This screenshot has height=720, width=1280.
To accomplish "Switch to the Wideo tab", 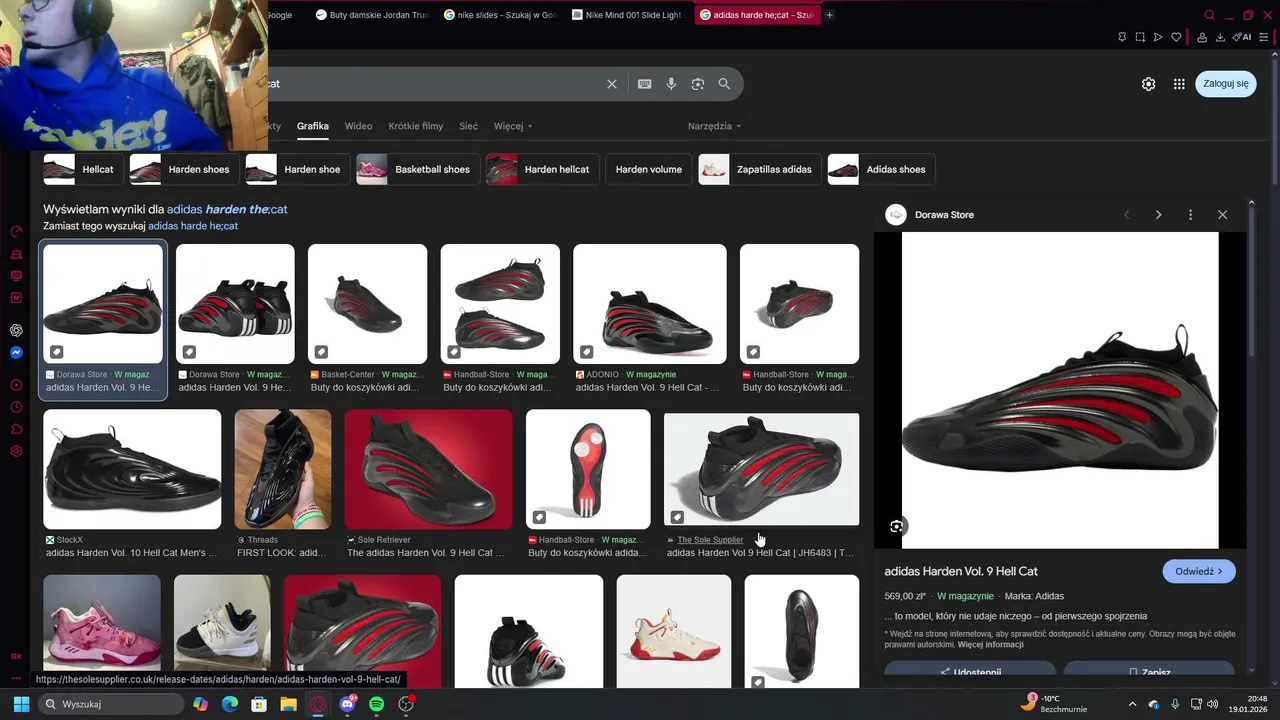I will 358,126.
